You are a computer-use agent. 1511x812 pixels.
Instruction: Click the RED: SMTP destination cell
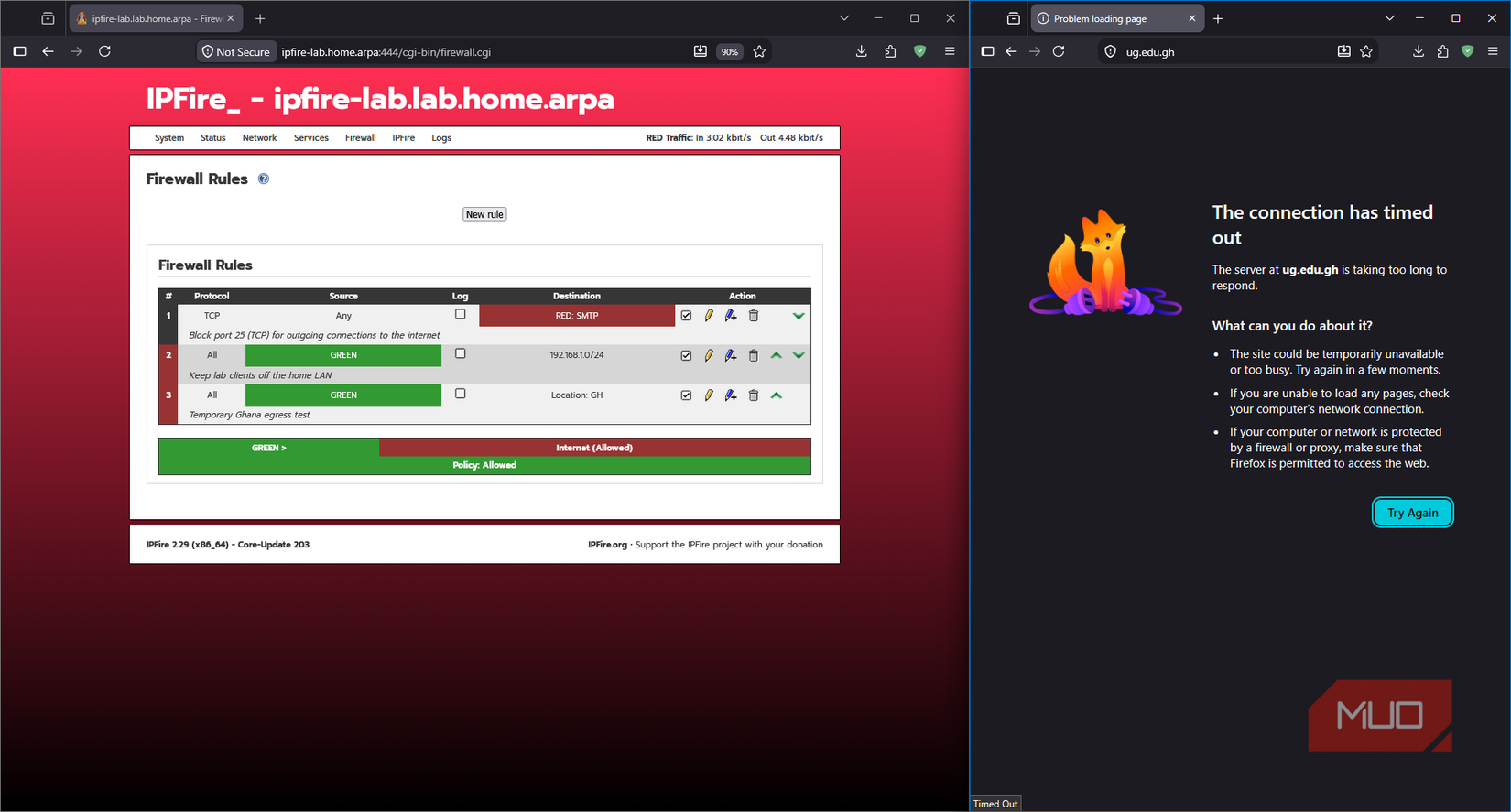(x=577, y=316)
